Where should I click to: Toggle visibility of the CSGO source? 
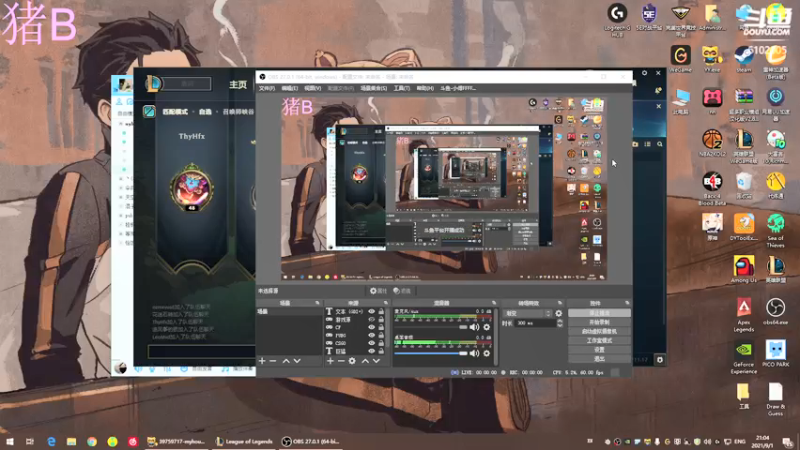pos(371,343)
